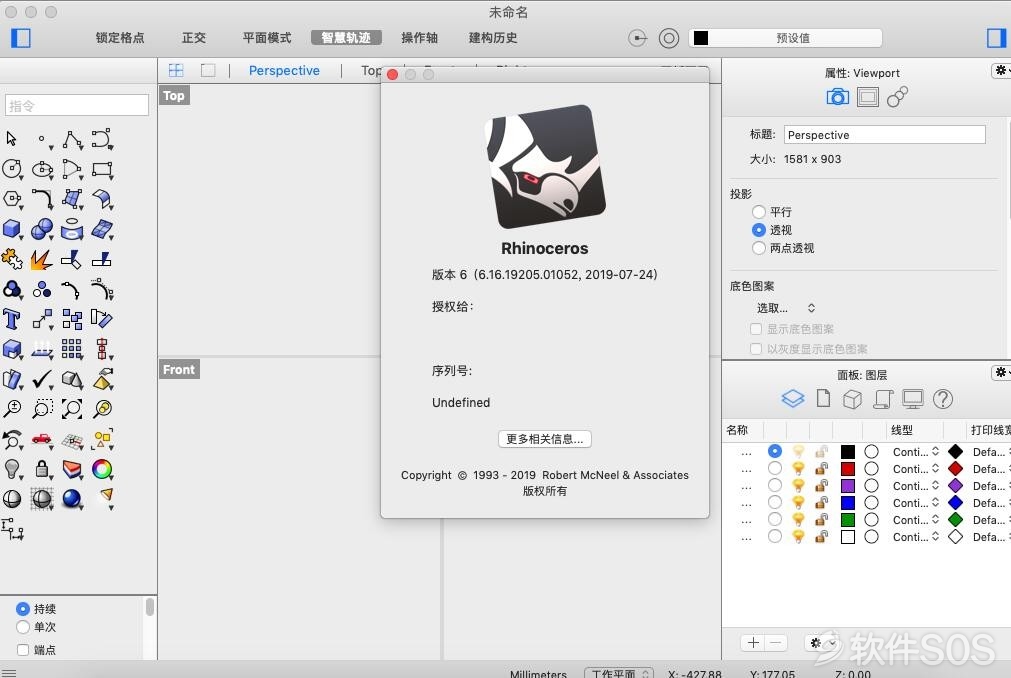The height and width of the screenshot is (678, 1011).
Task: Pick the single Point tool
Action: [43, 139]
